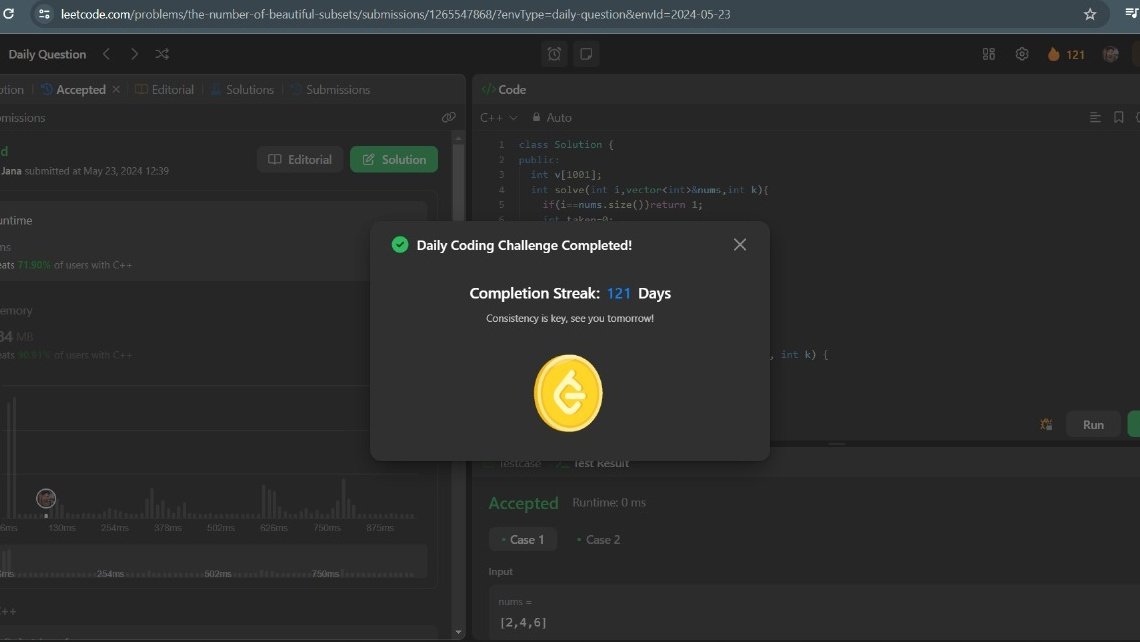Navigate to the next question using the right arrow
The height and width of the screenshot is (642, 1140).
(x=134, y=54)
